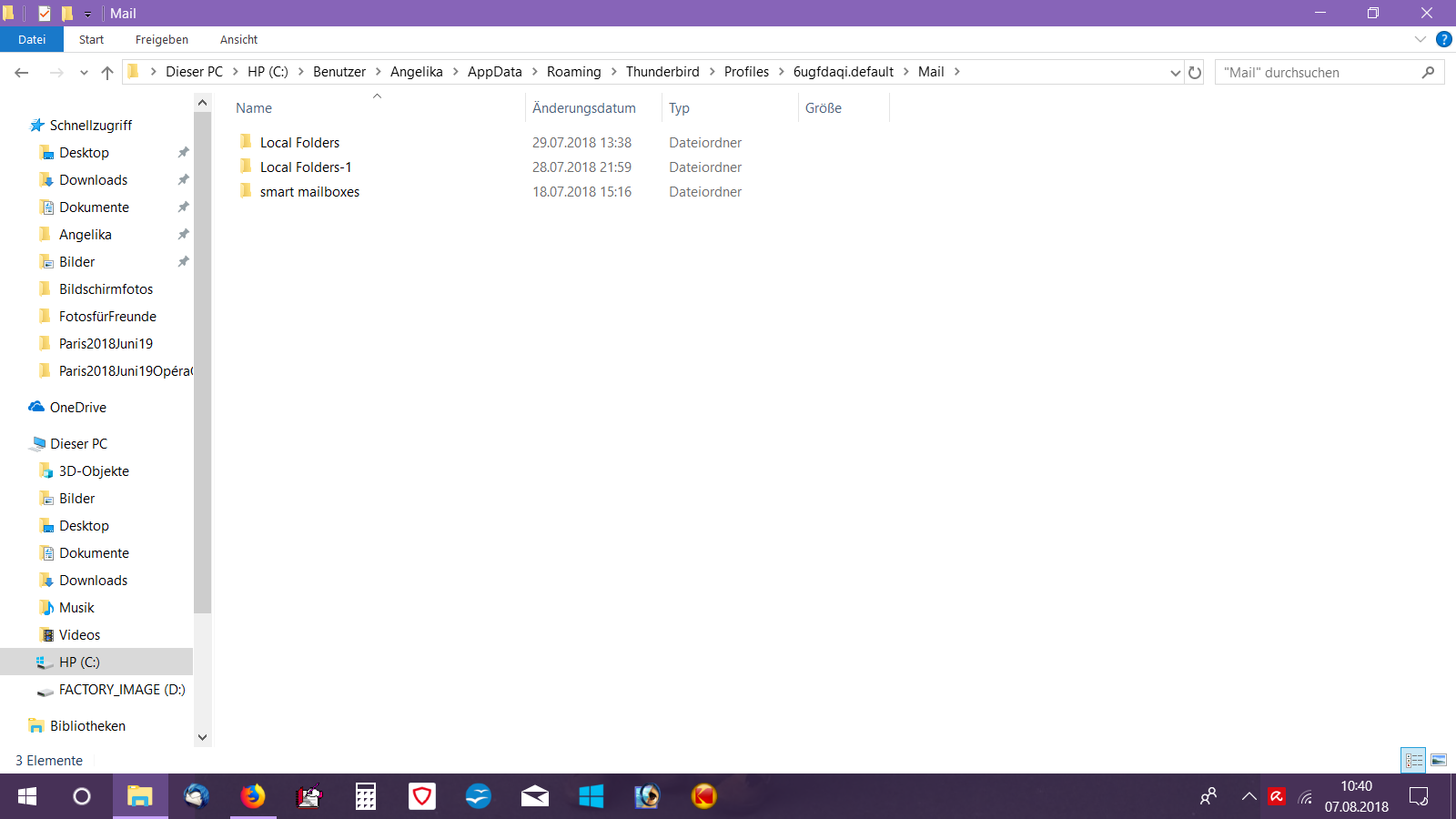Screen dimensions: 1456x819
Task: Jump to 6ugfdaqi.default in the path
Action: pyautogui.click(x=844, y=72)
